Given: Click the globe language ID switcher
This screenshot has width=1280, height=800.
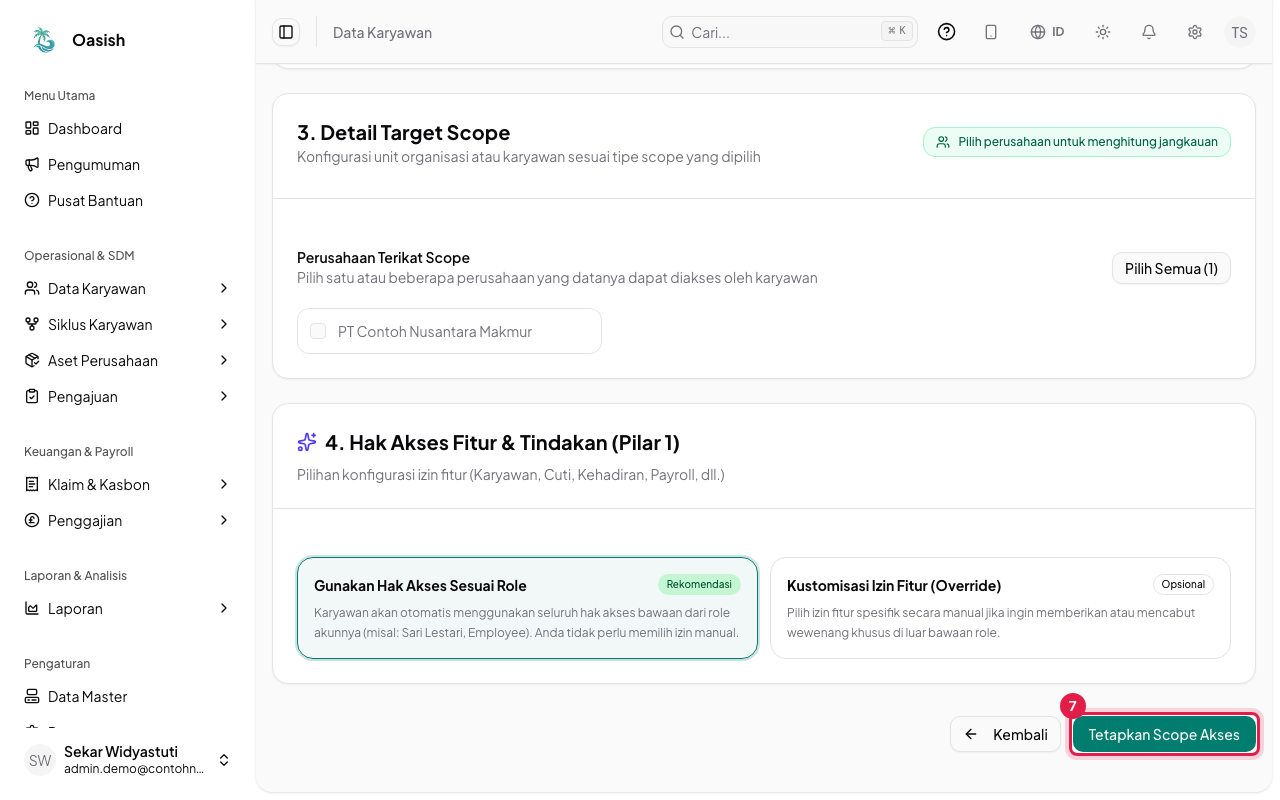Looking at the screenshot, I should [1047, 32].
